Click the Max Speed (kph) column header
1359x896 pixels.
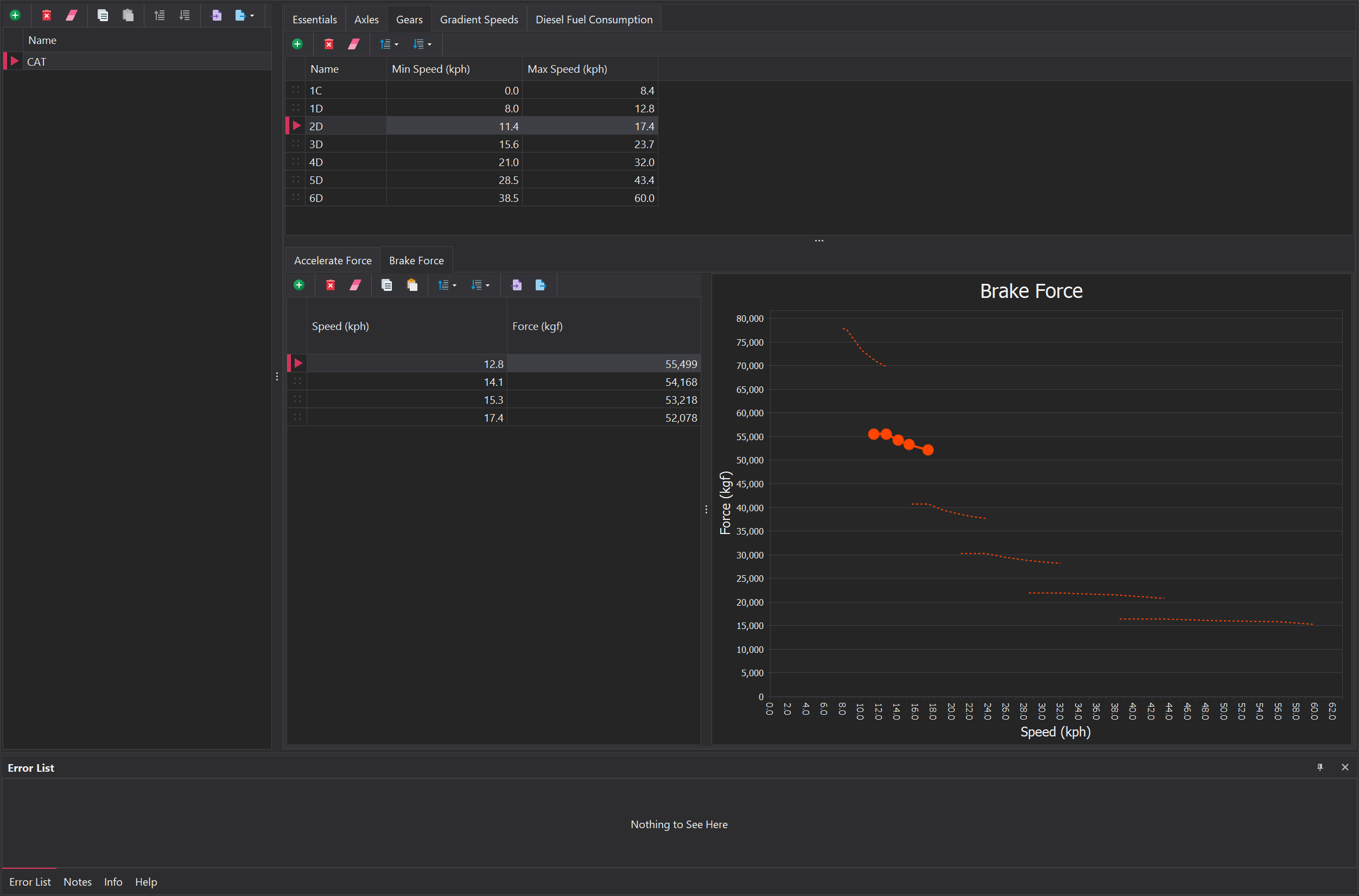click(567, 69)
